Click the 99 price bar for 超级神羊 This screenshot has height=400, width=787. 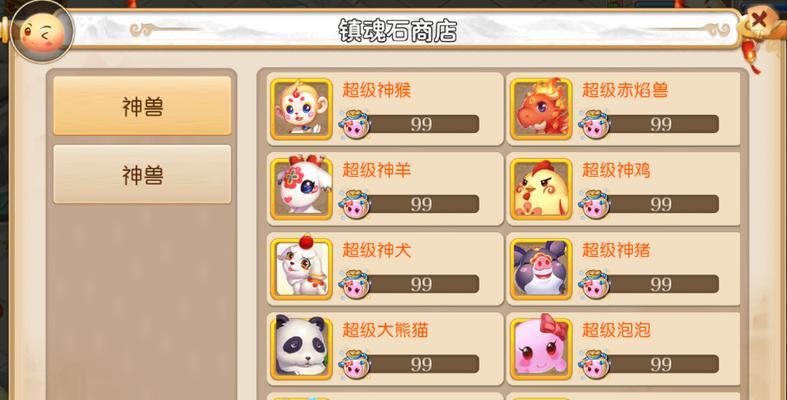click(422, 204)
